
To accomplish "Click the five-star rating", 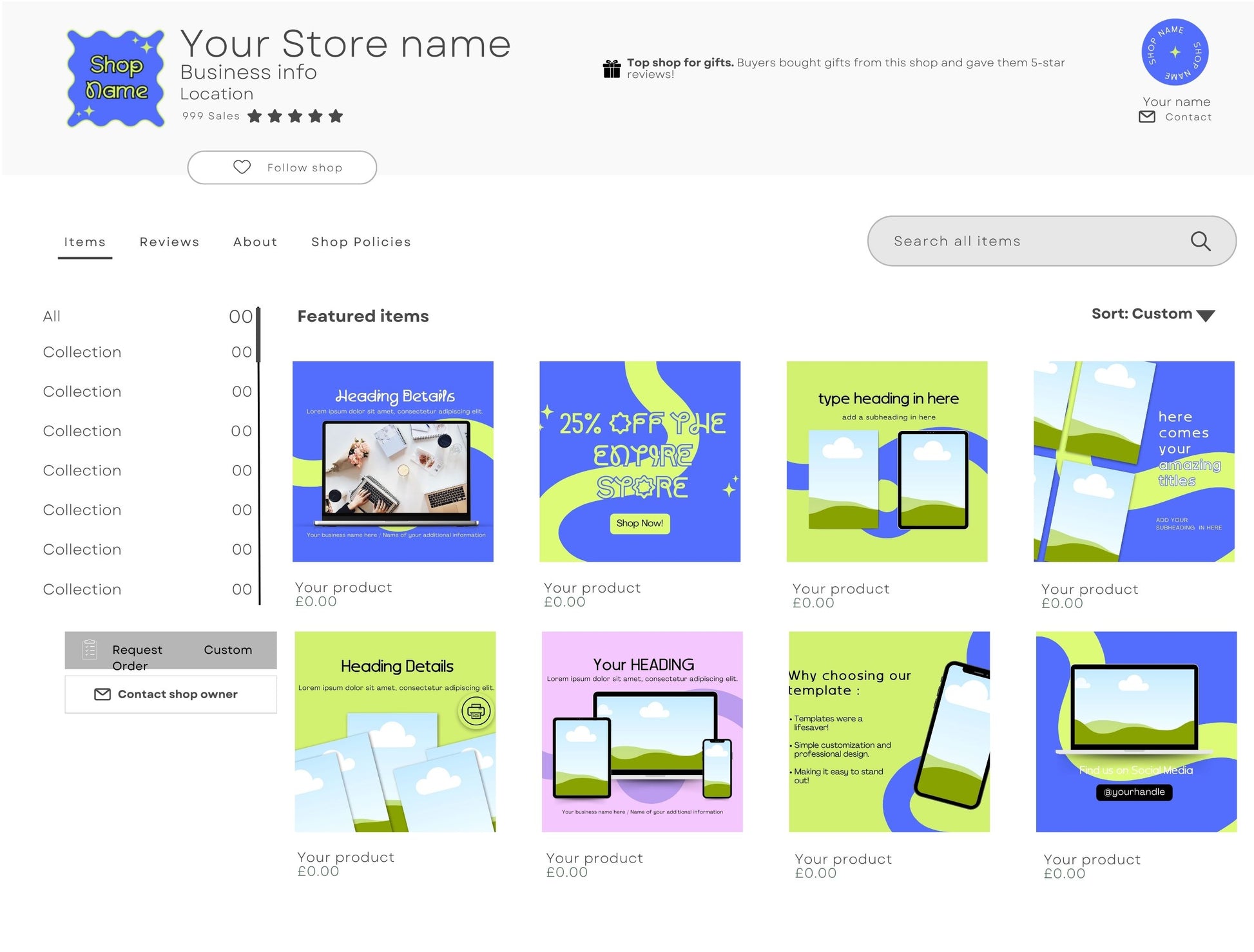I will (x=295, y=116).
